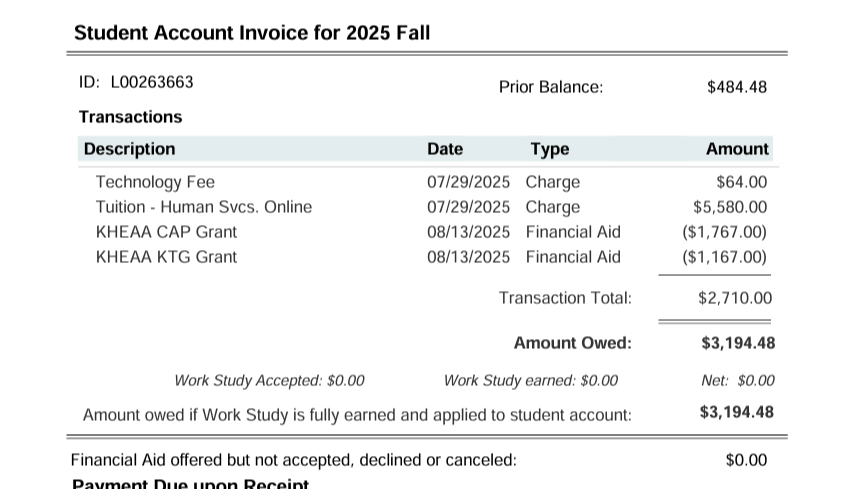The height and width of the screenshot is (489, 867).
Task: Click the Amount column header
Action: click(x=737, y=149)
